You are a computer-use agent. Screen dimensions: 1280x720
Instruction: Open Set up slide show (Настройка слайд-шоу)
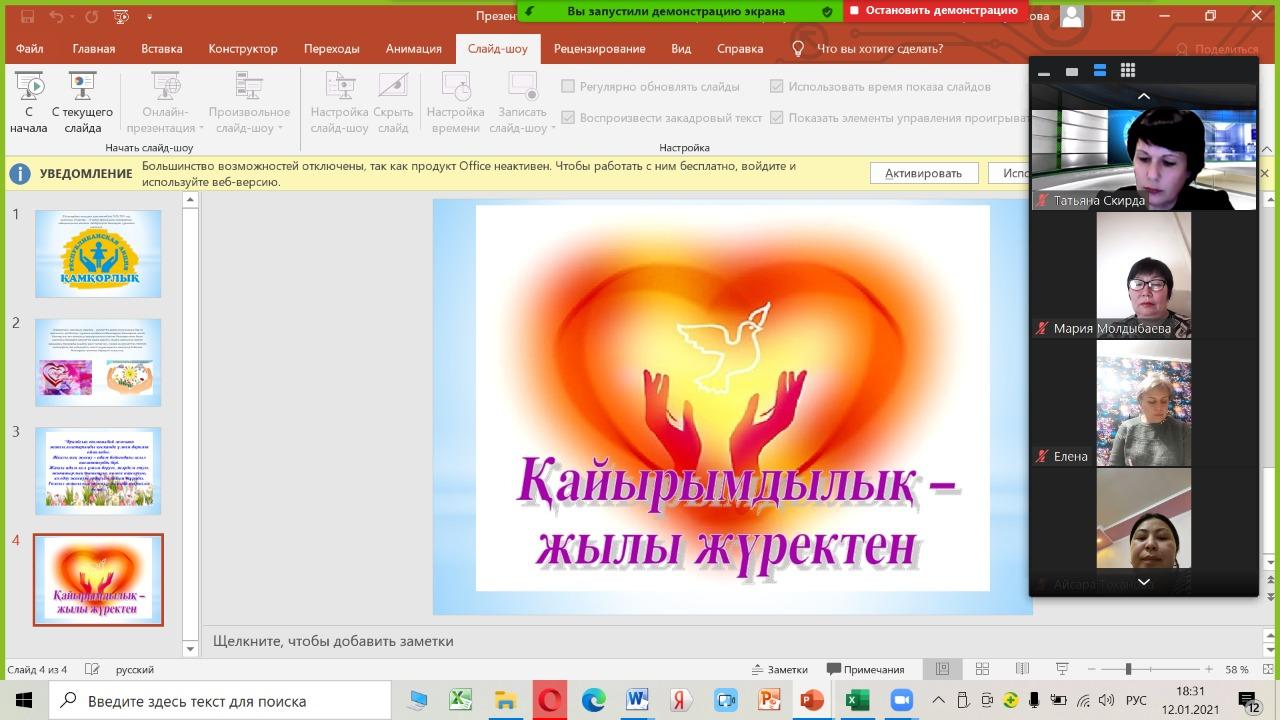click(x=339, y=102)
